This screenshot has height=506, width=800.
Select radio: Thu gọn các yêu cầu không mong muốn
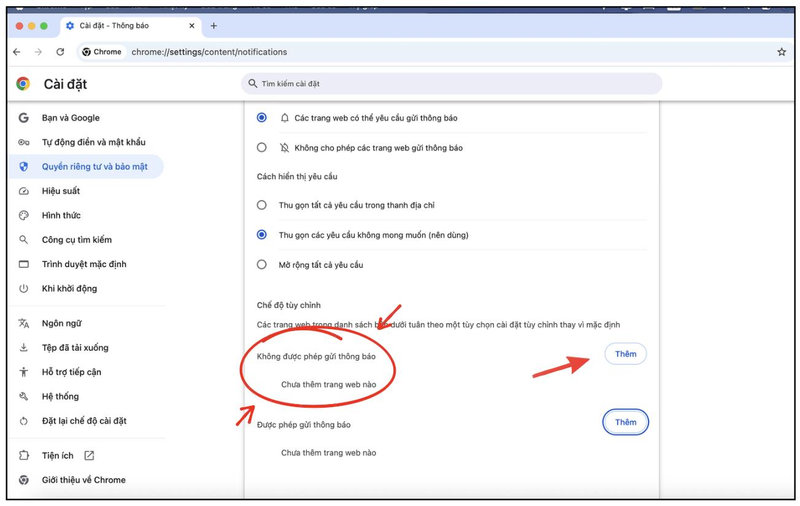tap(262, 235)
